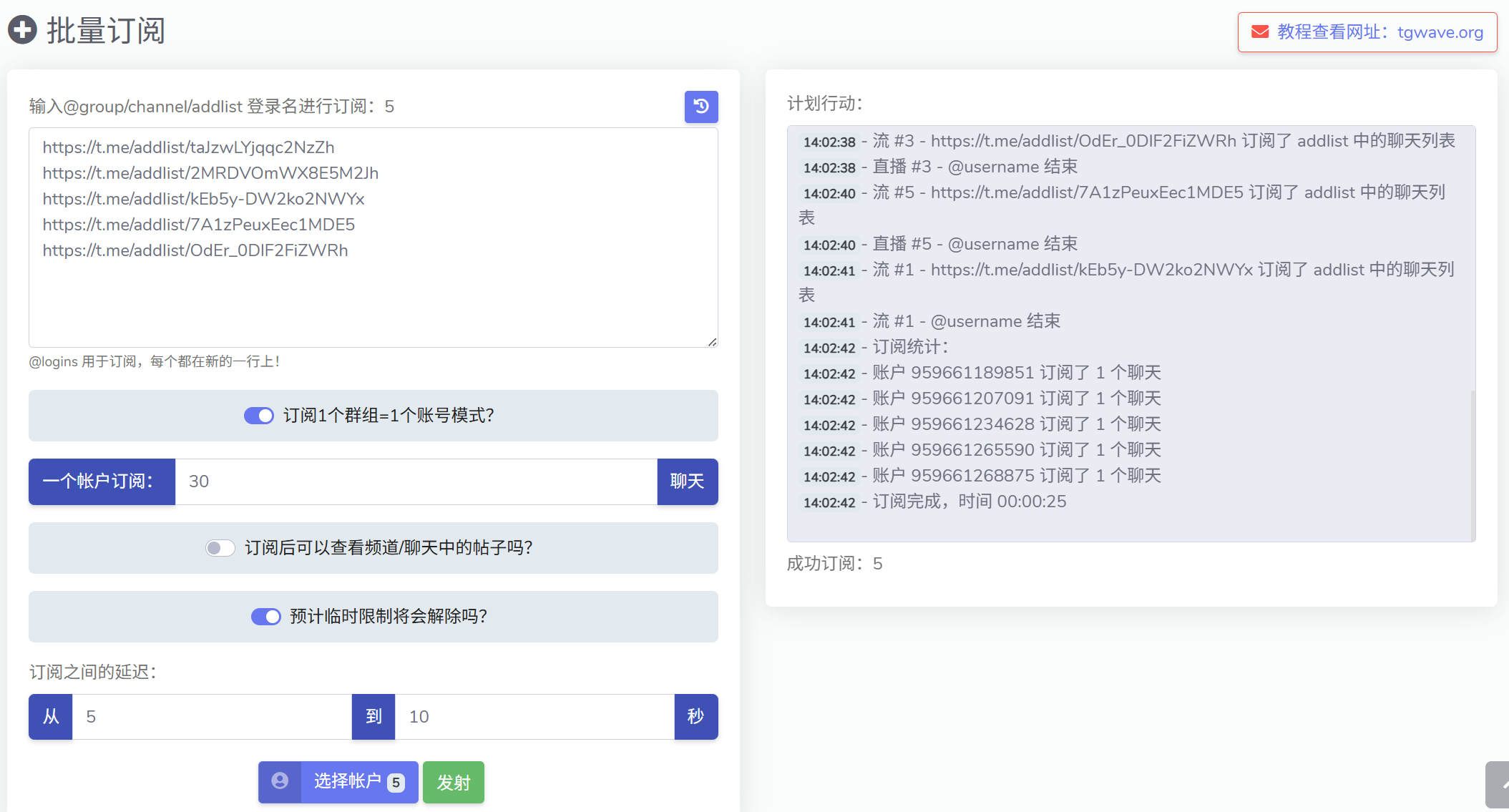Image resolution: width=1509 pixels, height=812 pixels.
Task: Click the red envelope icon
Action: tap(1259, 32)
